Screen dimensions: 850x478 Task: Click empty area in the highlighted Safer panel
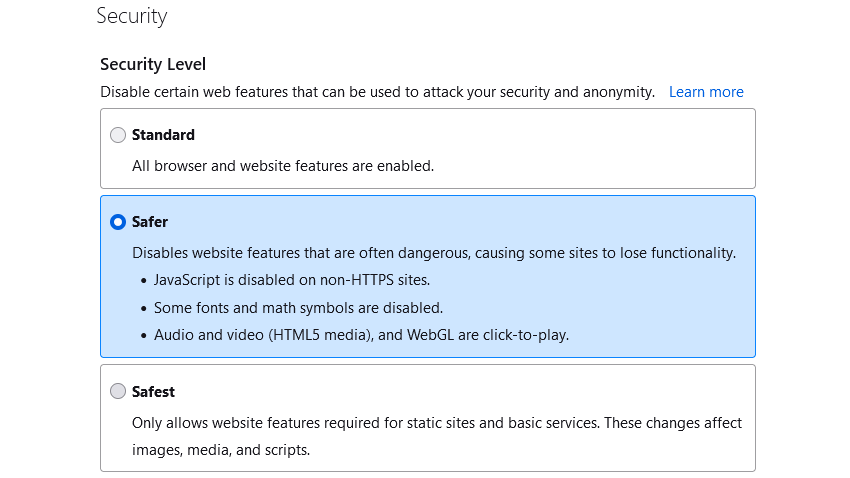coord(660,310)
